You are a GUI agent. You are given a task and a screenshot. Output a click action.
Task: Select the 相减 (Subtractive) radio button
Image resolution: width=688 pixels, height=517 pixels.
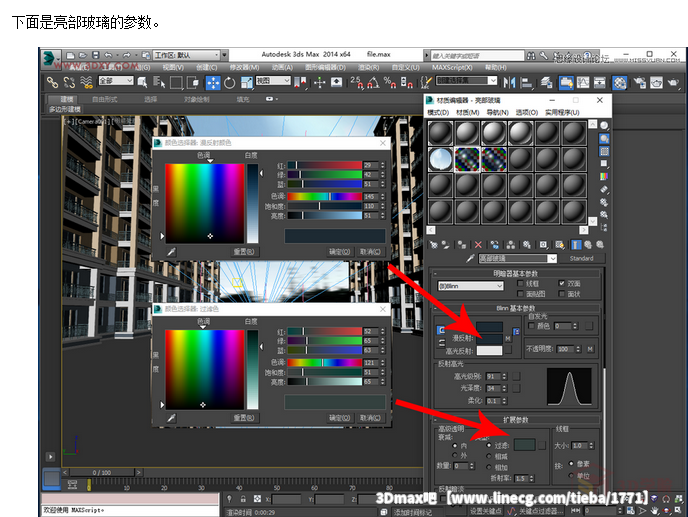489,456
